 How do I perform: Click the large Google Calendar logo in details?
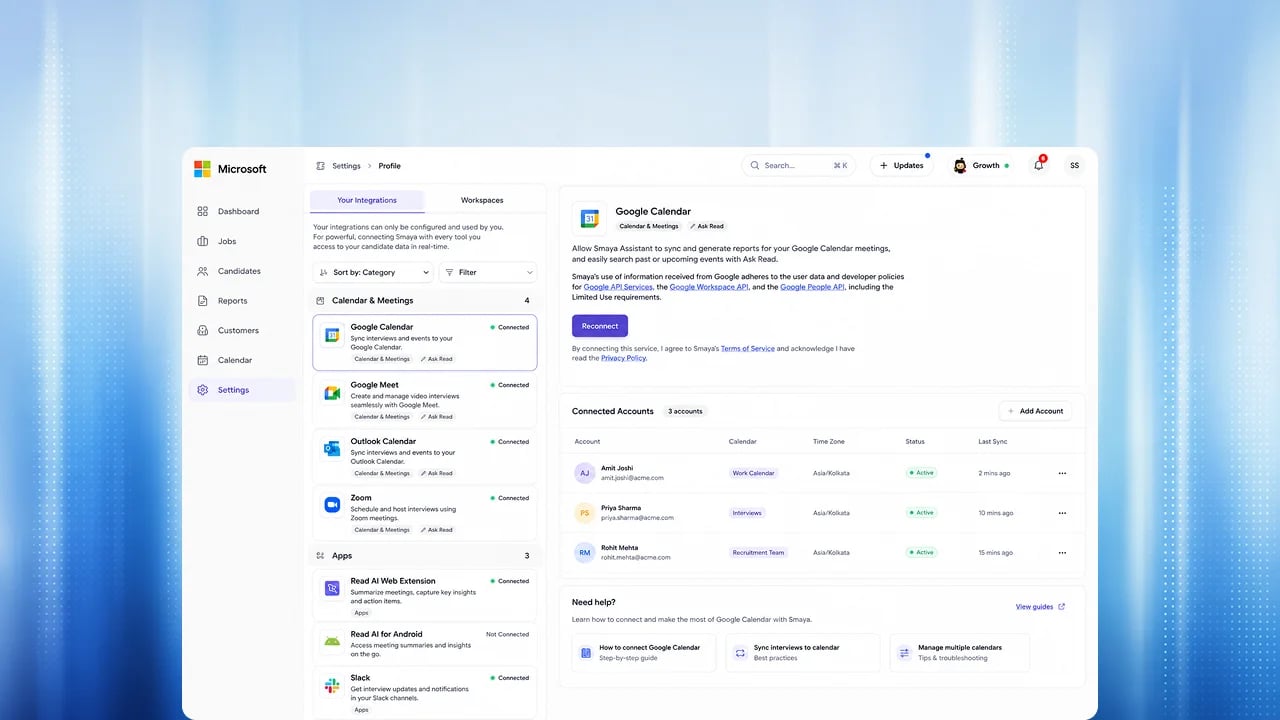[590, 219]
